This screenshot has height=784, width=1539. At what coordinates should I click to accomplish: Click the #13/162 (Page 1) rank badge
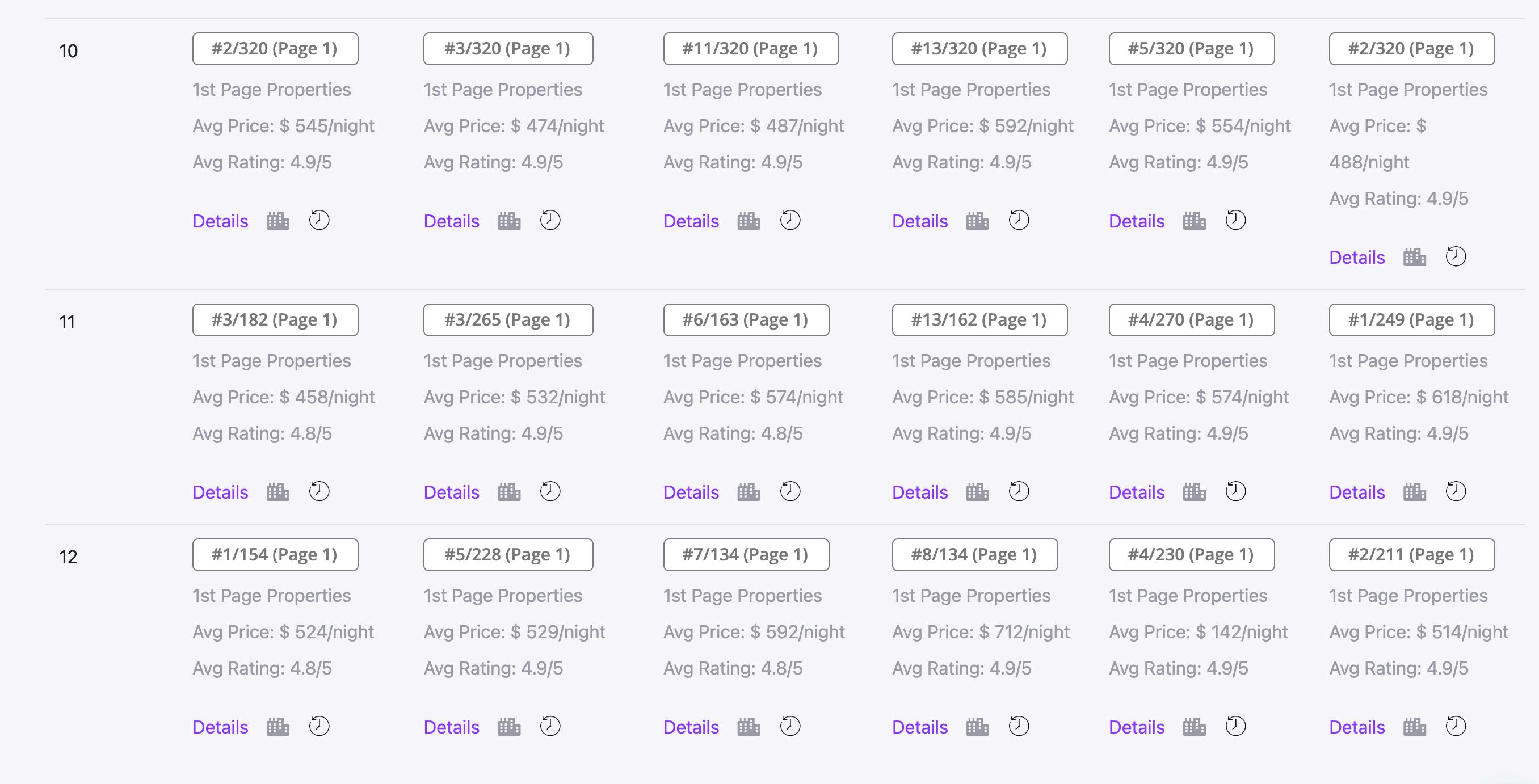(980, 319)
